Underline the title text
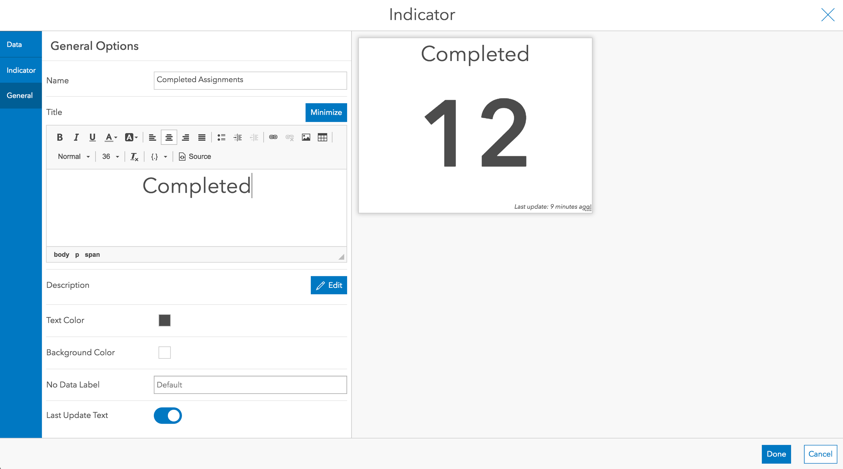This screenshot has width=843, height=469. tap(92, 137)
